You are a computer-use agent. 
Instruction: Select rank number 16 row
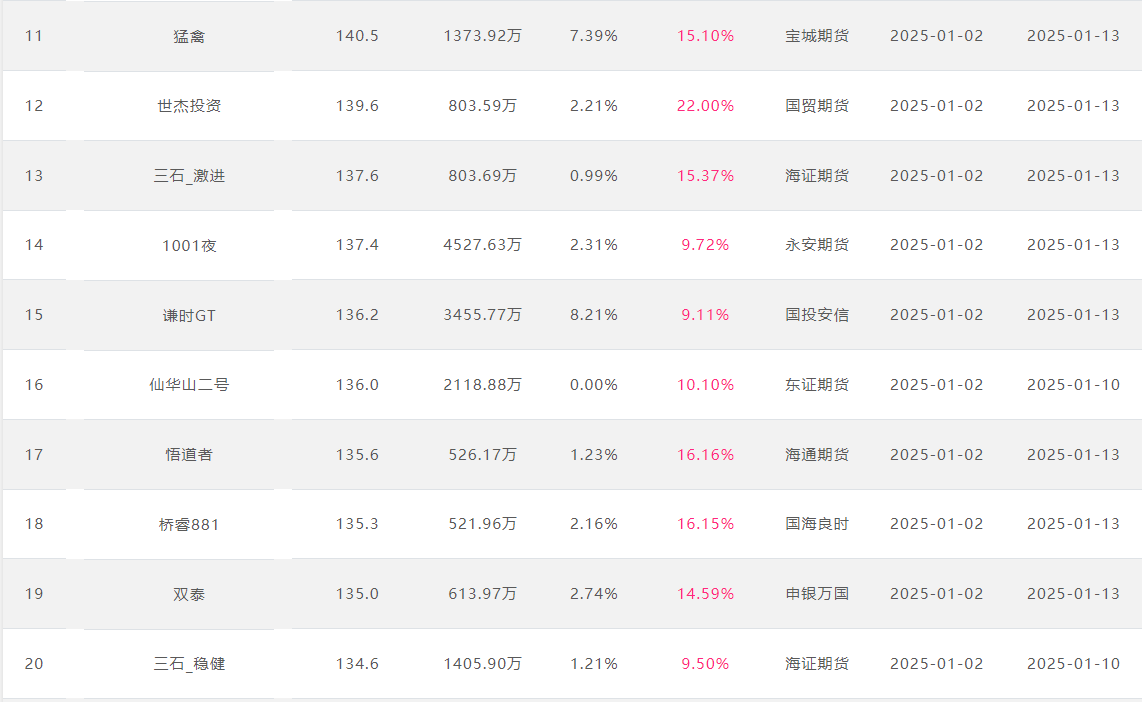(x=571, y=384)
